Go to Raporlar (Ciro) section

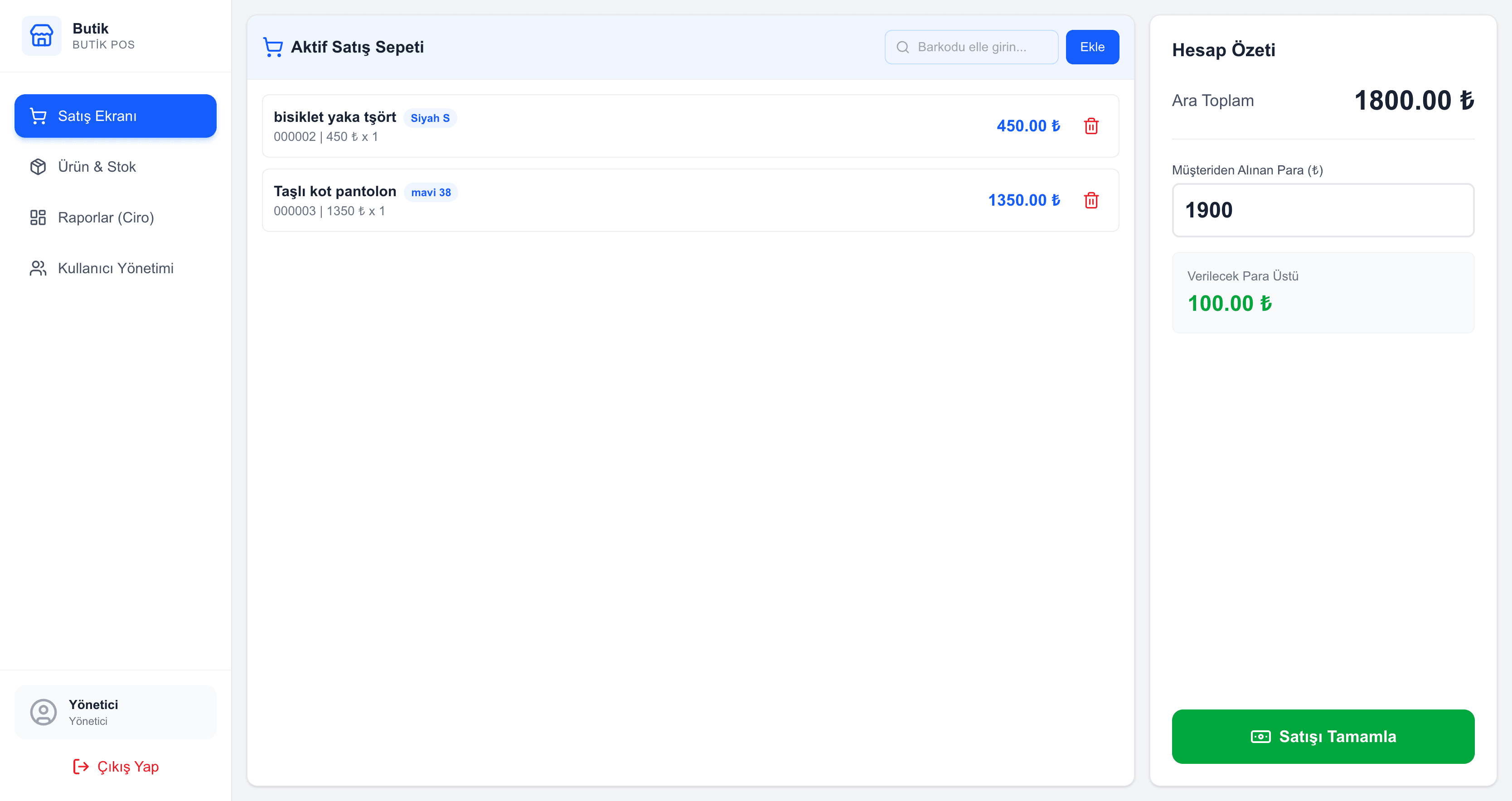pyautogui.click(x=116, y=218)
